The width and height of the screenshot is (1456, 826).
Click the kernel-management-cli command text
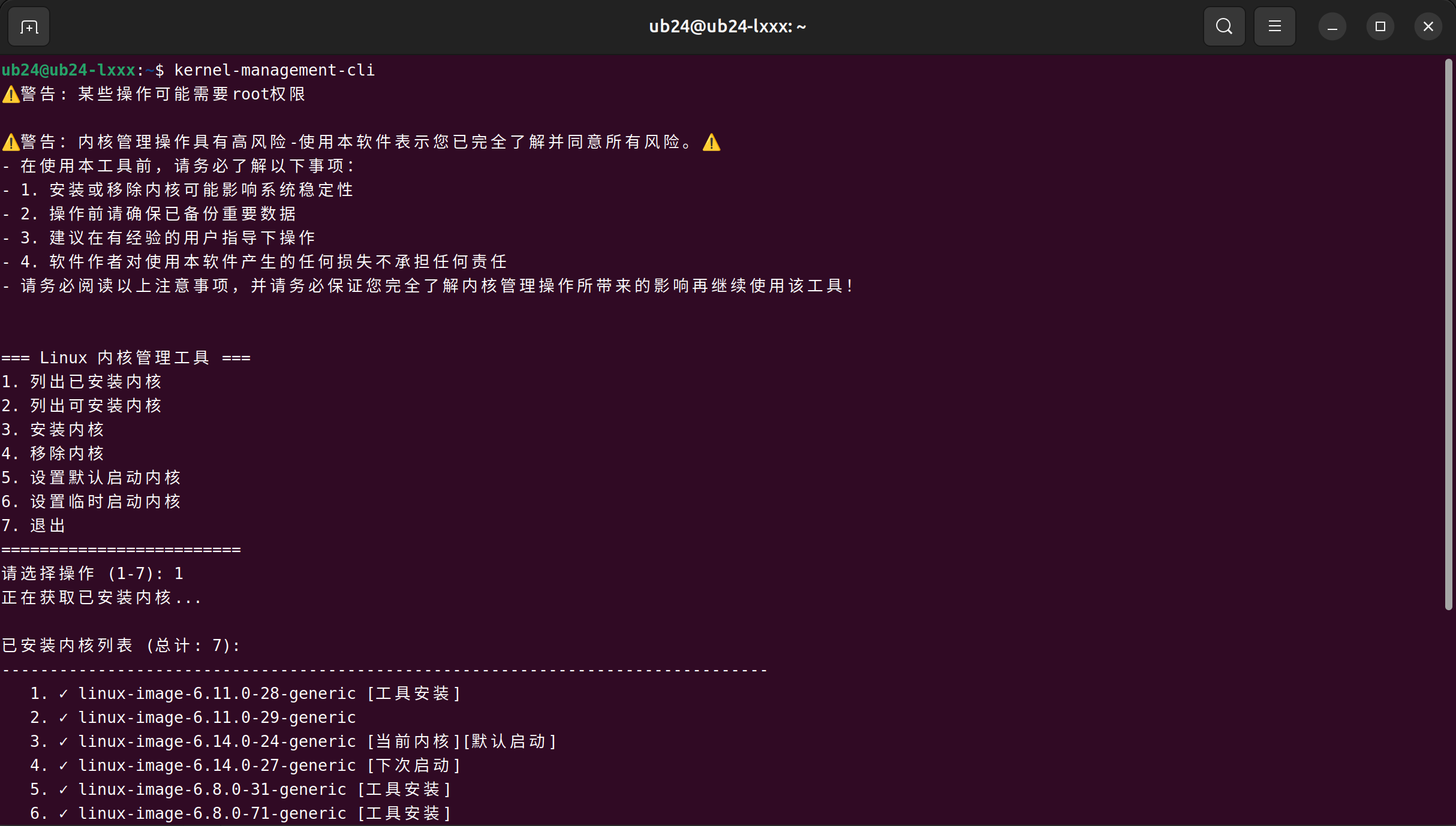coord(275,70)
